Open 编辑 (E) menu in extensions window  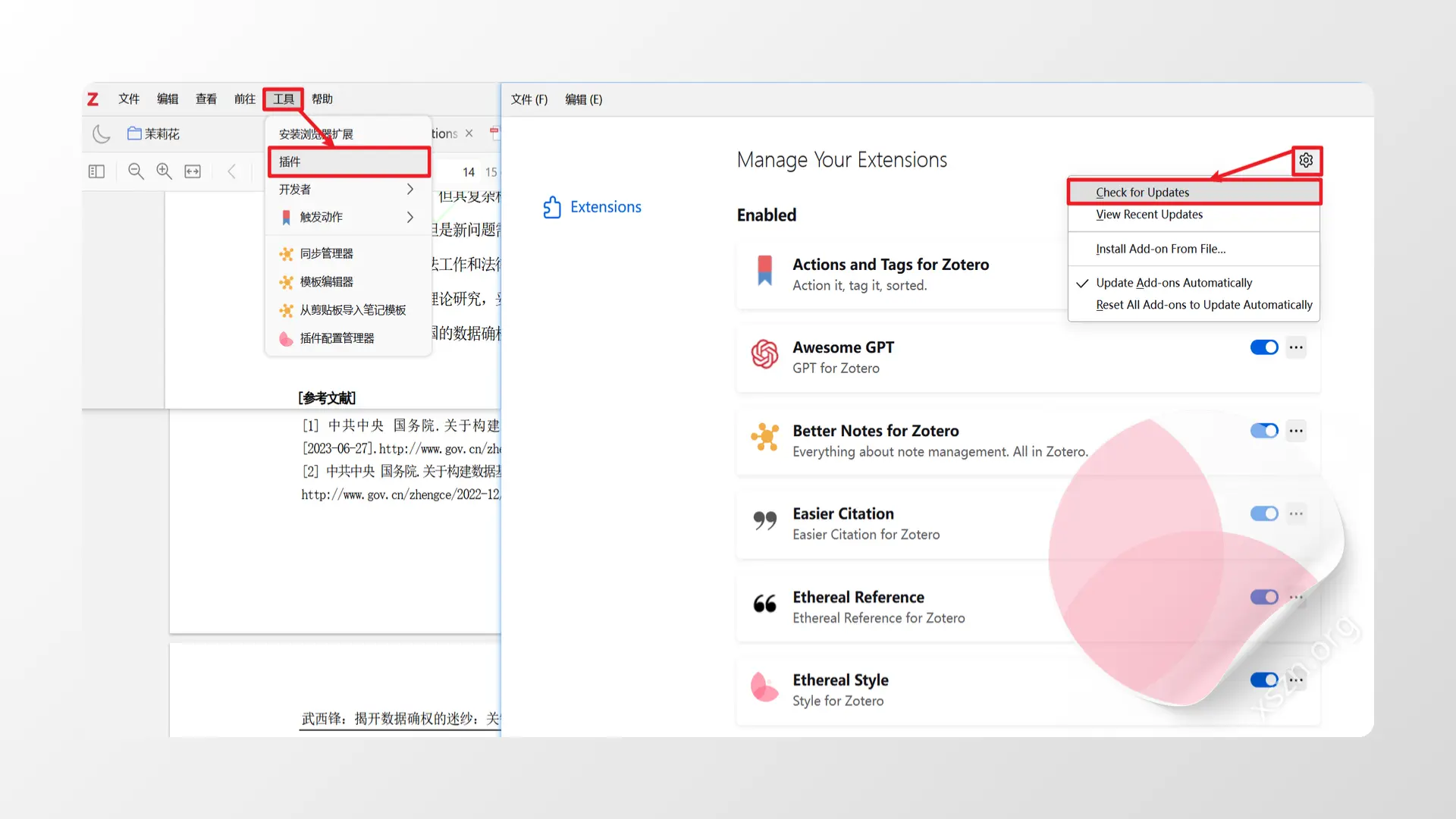pyautogui.click(x=584, y=99)
